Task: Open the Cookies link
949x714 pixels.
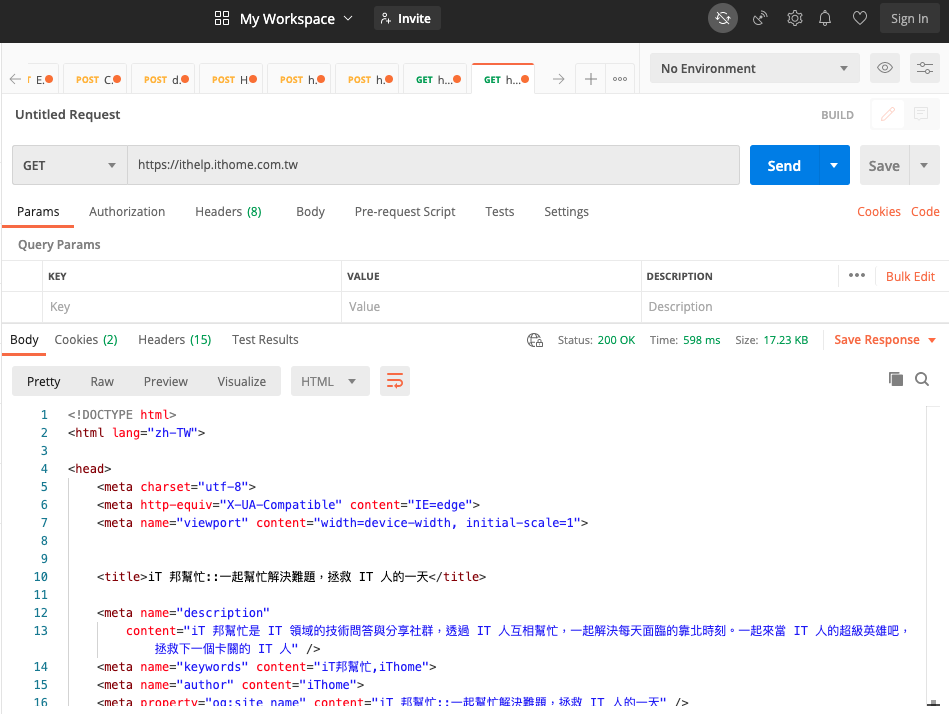Action: pyautogui.click(x=879, y=212)
